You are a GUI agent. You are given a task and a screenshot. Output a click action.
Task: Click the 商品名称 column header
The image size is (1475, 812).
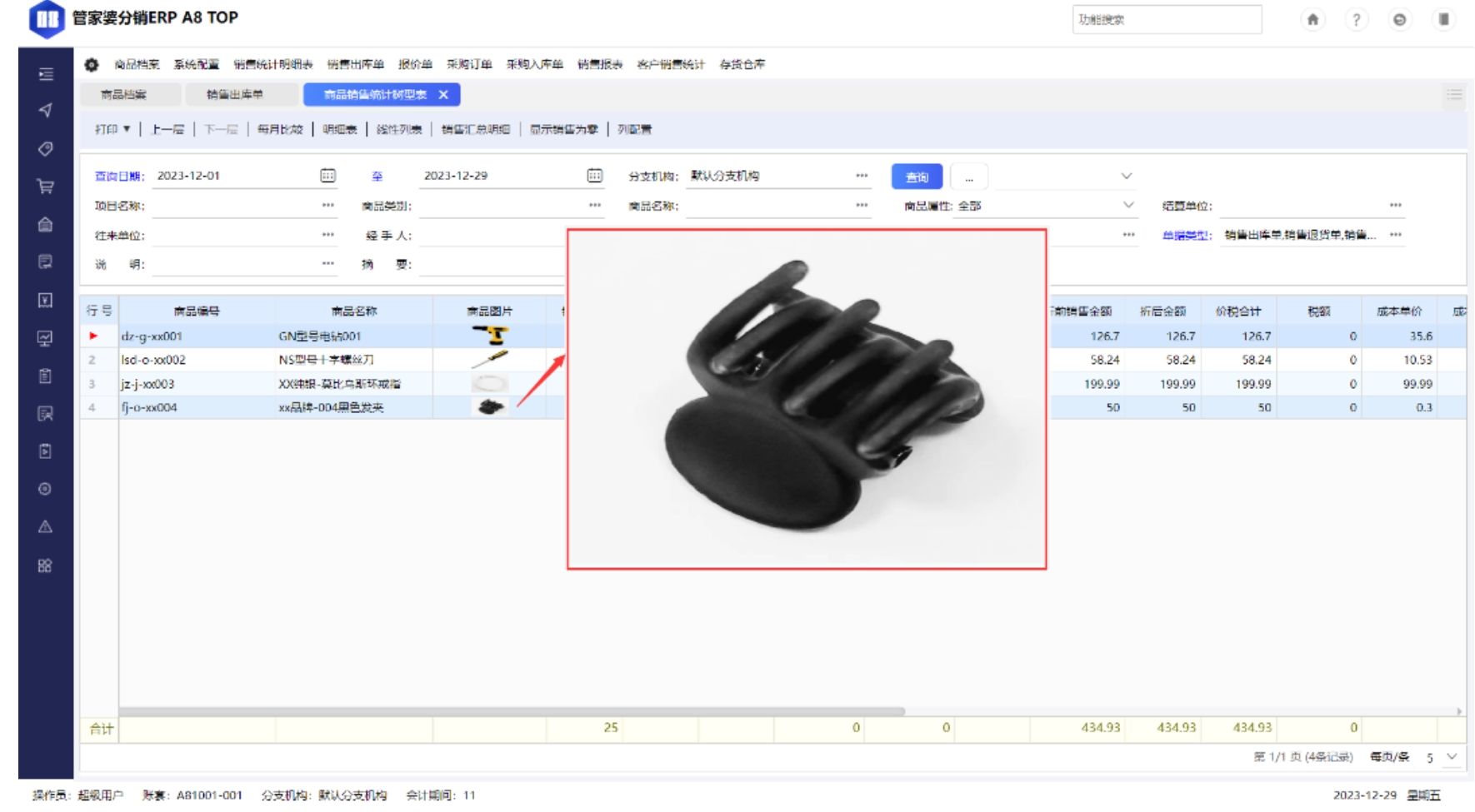(x=354, y=311)
